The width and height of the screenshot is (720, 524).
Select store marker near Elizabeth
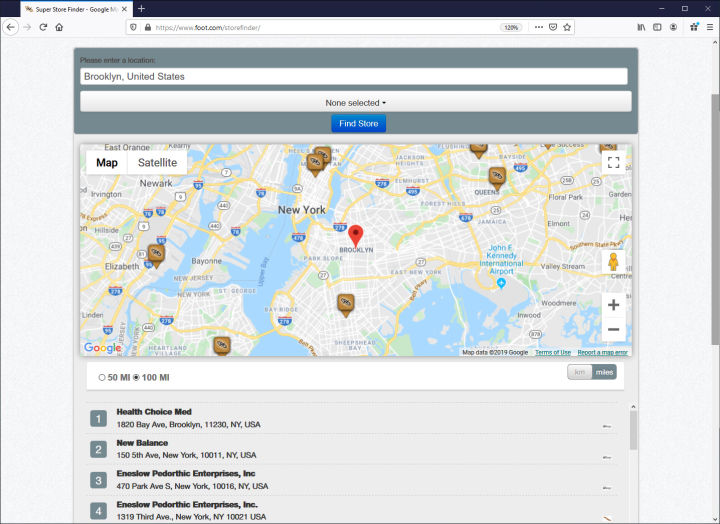click(156, 256)
